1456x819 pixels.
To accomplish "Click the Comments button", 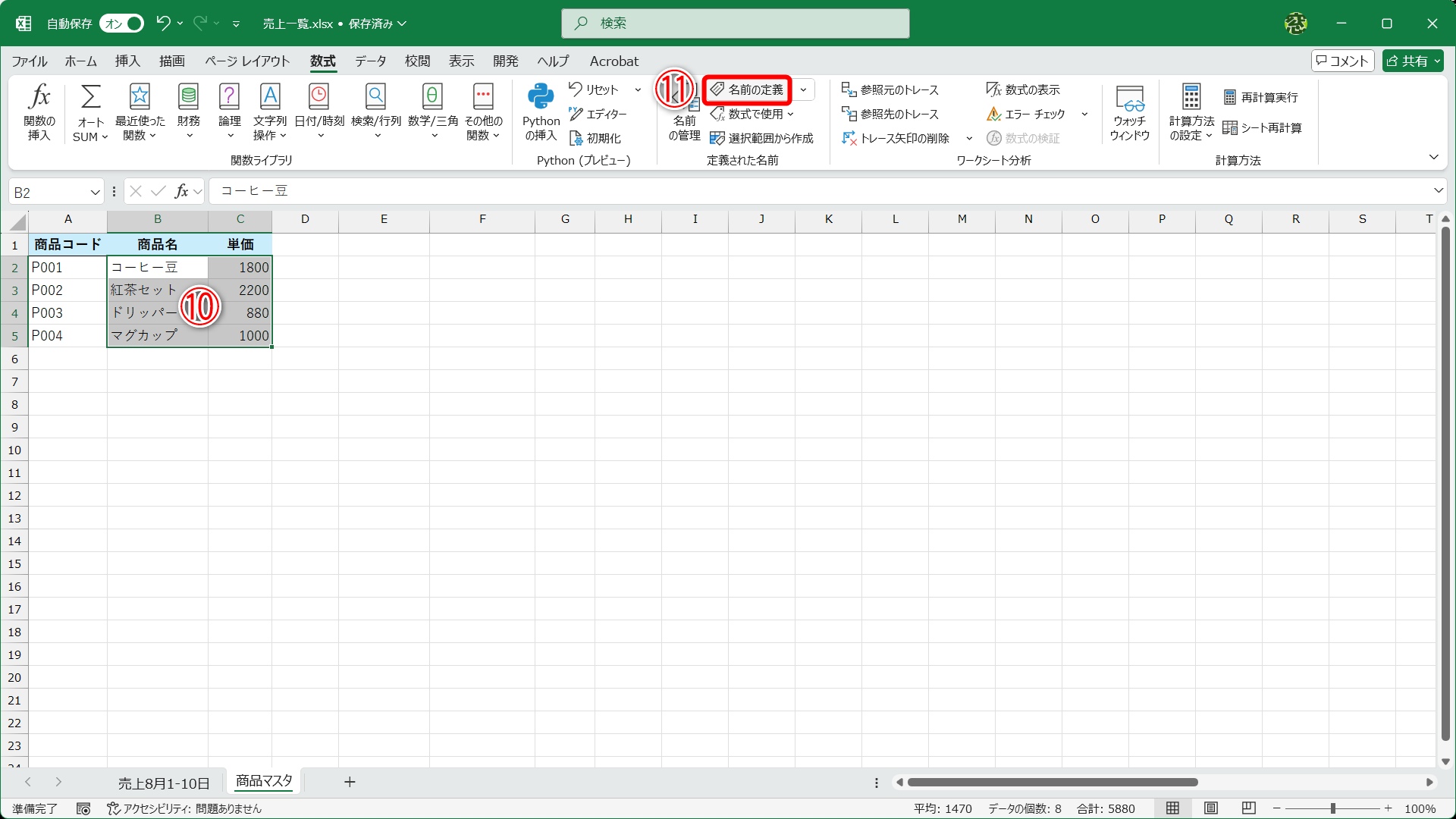I will pyautogui.click(x=1342, y=61).
